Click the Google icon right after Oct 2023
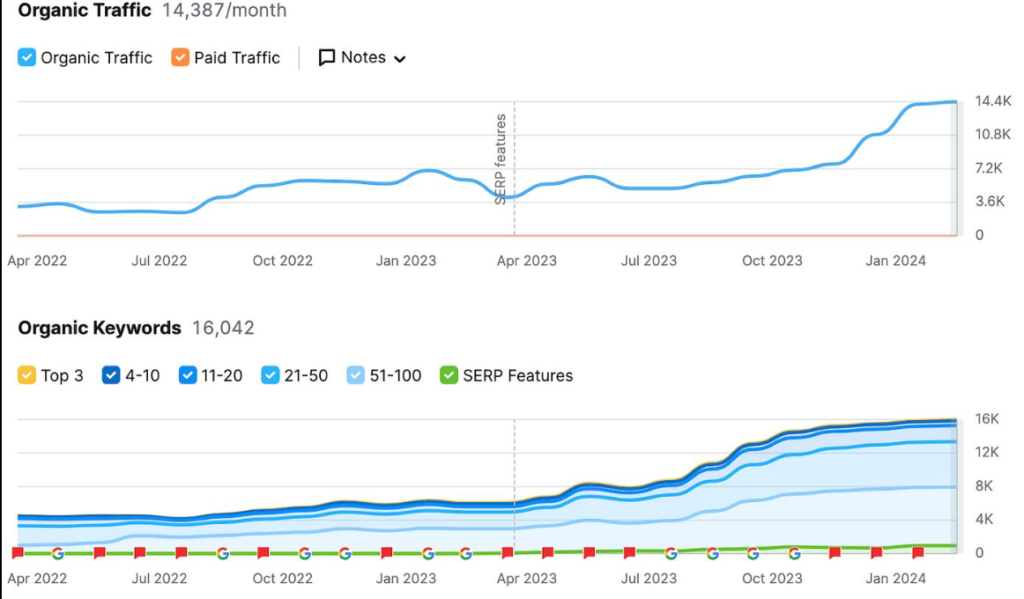Image resolution: width=1024 pixels, height=599 pixels. [794, 553]
